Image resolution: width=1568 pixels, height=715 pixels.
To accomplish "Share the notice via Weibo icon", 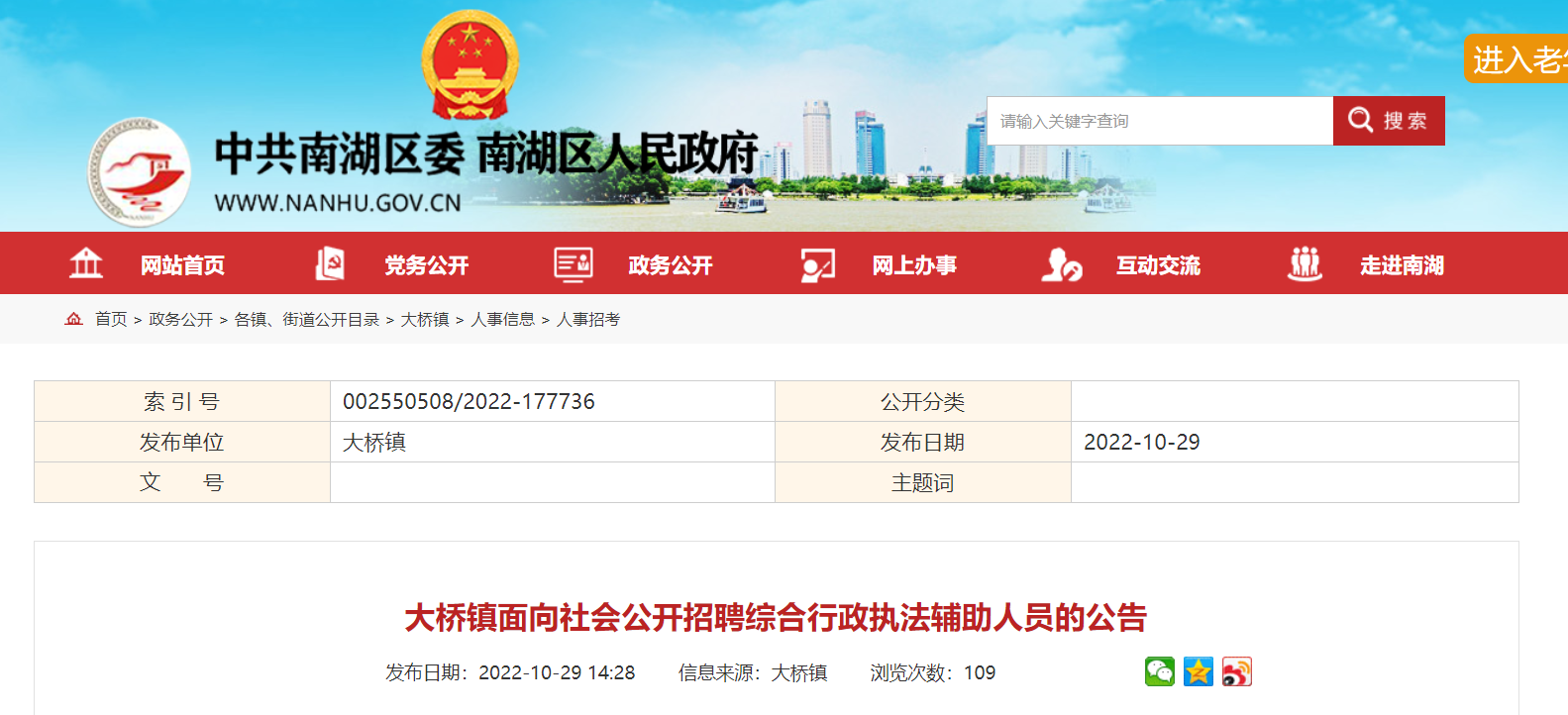I will [1237, 671].
